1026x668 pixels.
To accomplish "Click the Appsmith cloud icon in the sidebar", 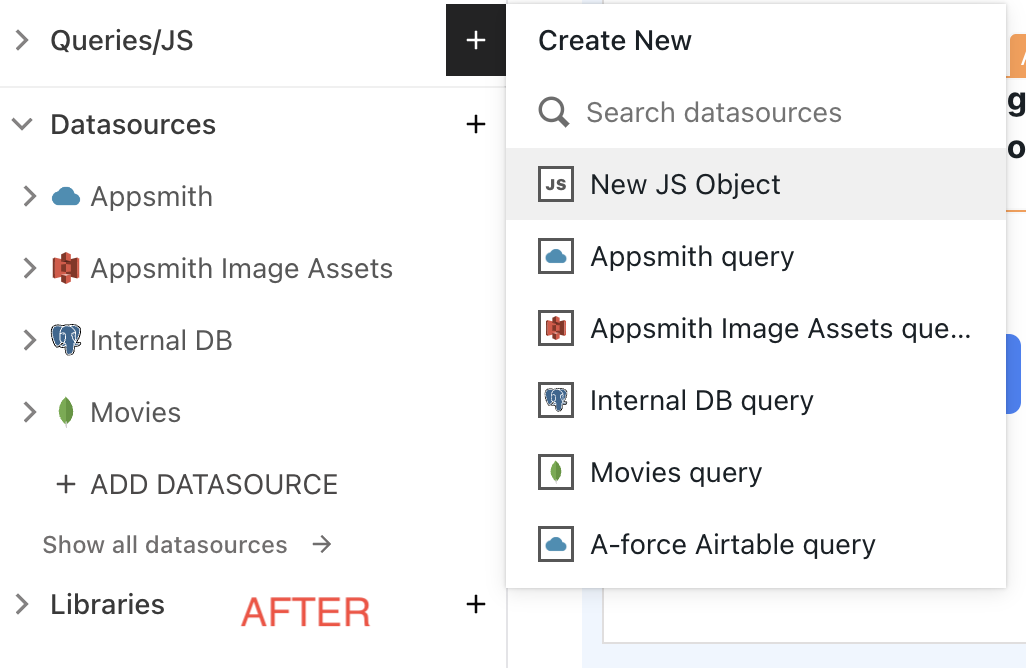I will click(x=66, y=197).
